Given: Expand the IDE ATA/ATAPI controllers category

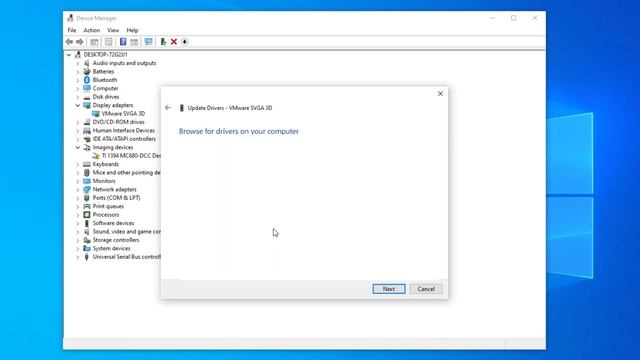Looking at the screenshot, I should (78, 139).
